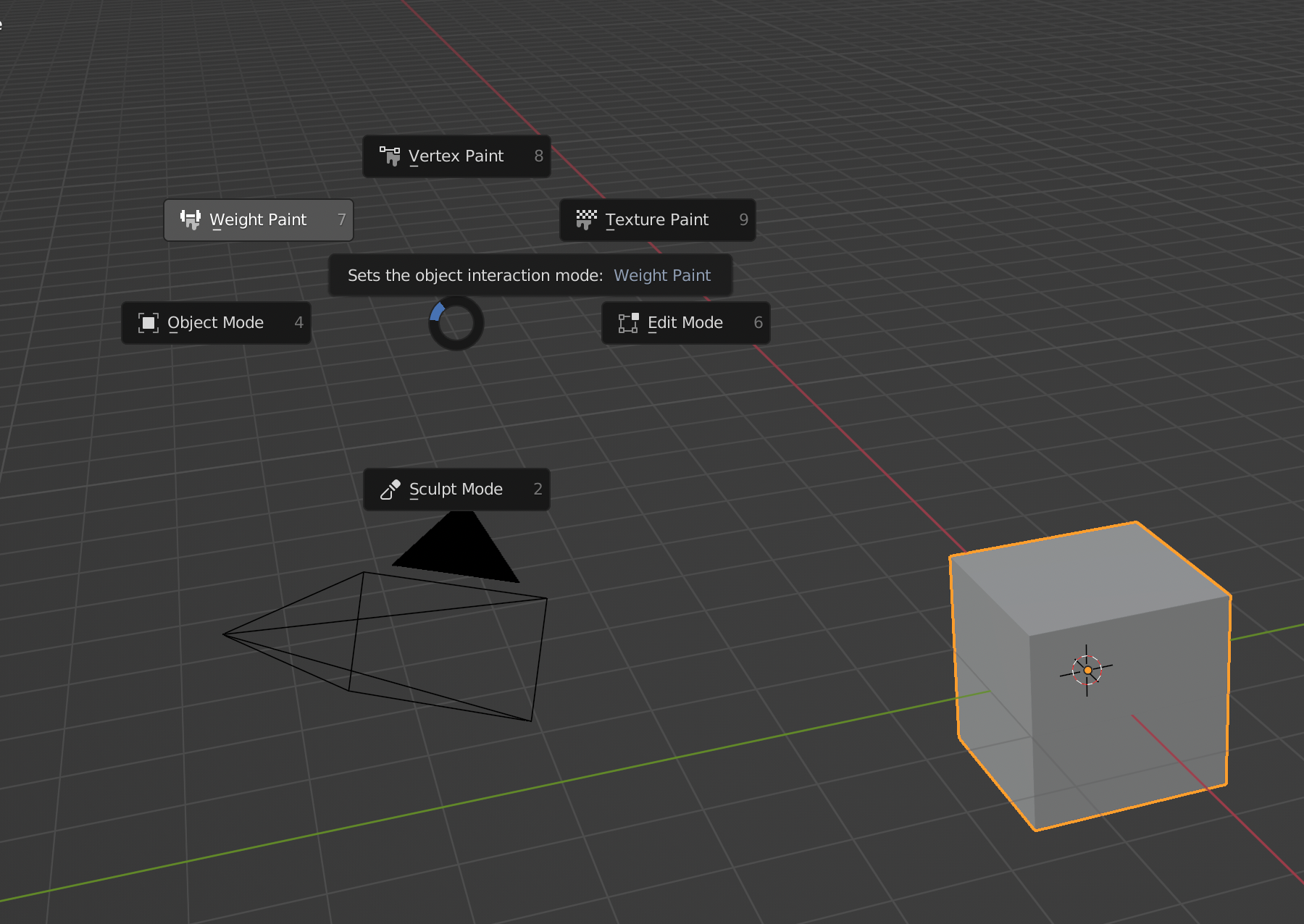Click the Edit Mode vertices icon
This screenshot has height=924, width=1304.
pyautogui.click(x=628, y=323)
